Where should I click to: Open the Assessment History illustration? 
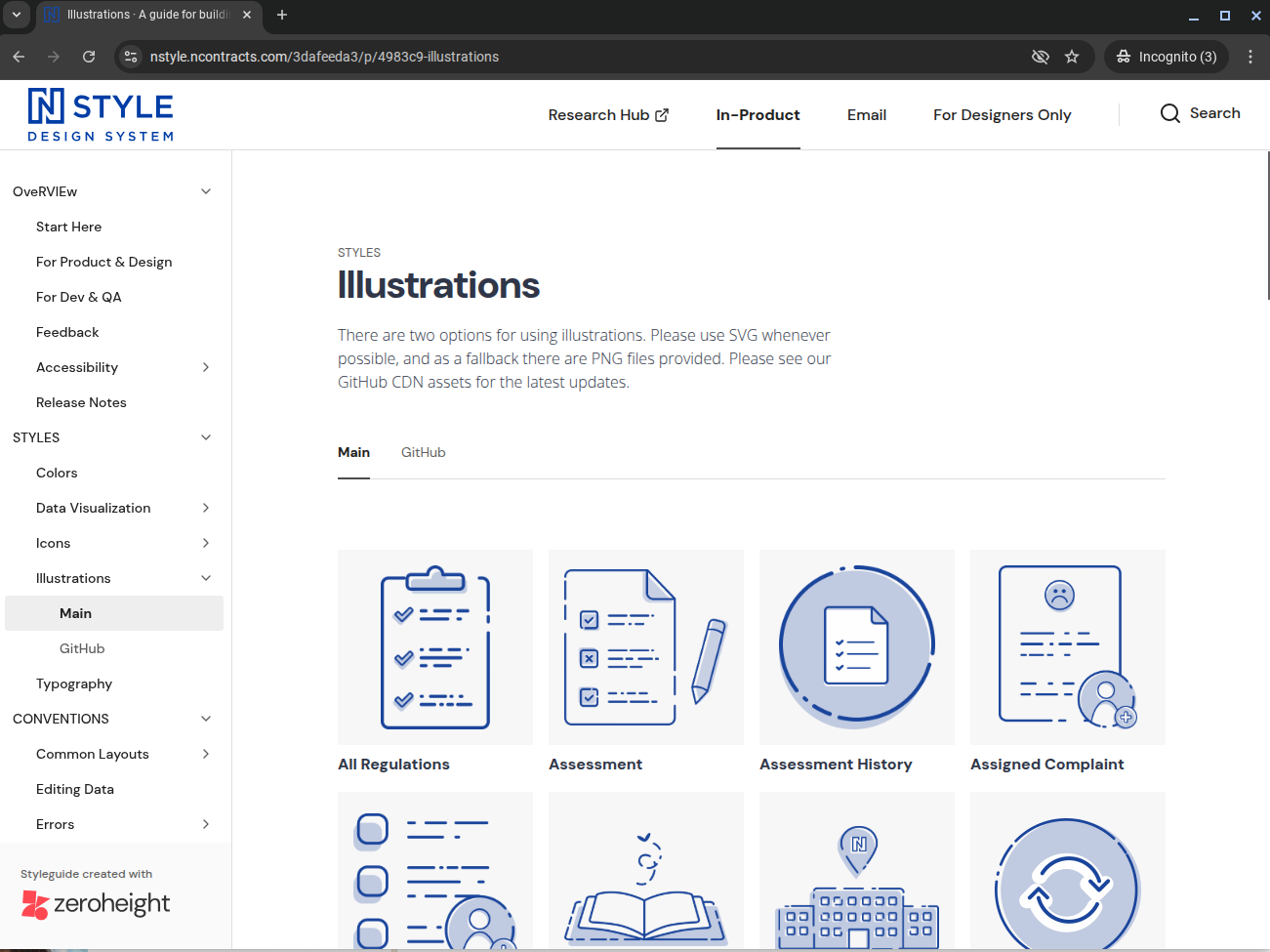856,646
